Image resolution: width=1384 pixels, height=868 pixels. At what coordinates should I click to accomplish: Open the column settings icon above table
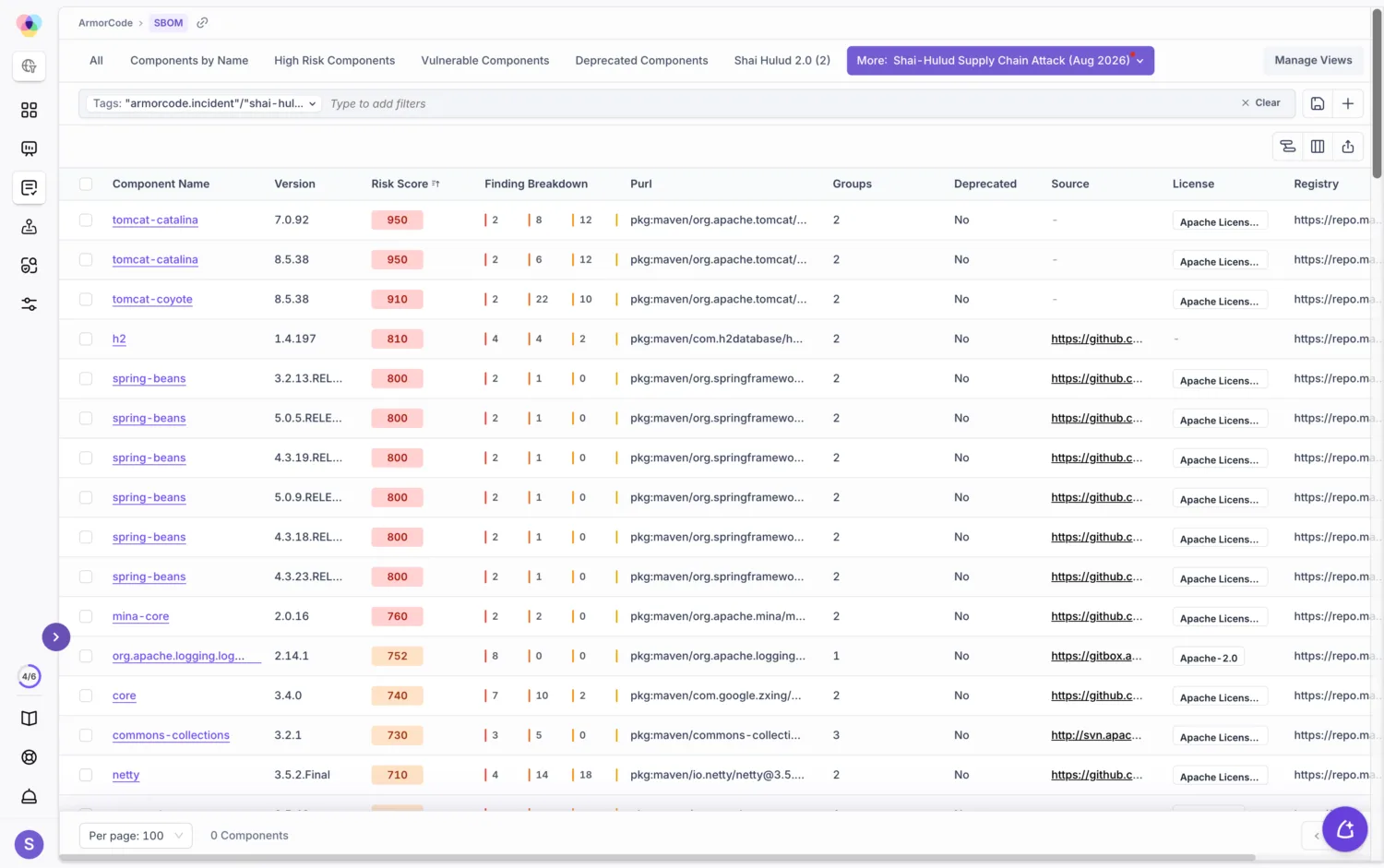click(1318, 146)
